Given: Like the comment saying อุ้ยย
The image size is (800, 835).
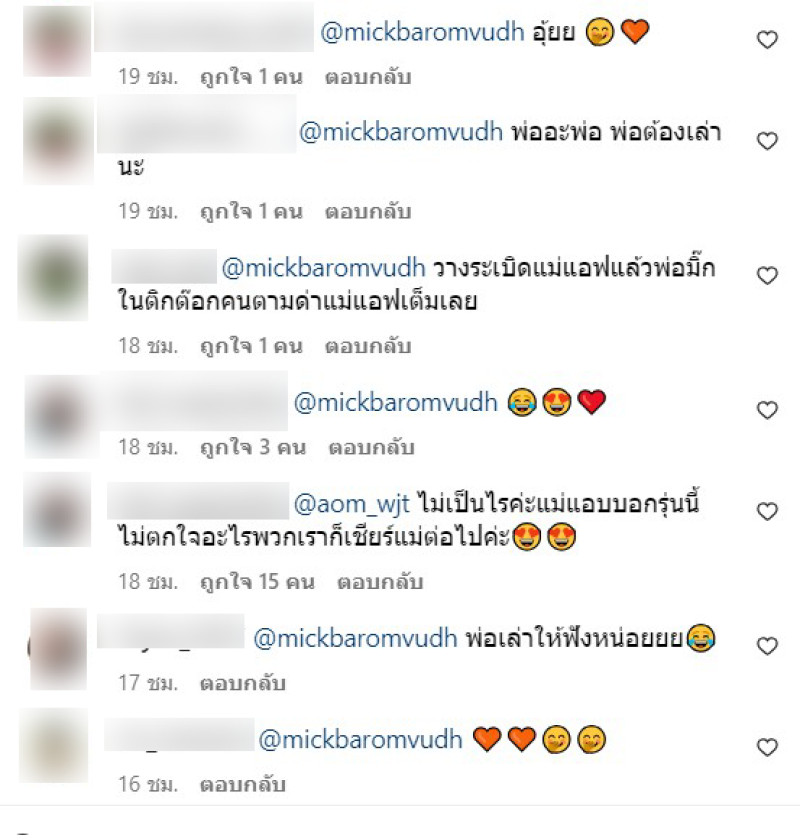Looking at the screenshot, I should (767, 40).
